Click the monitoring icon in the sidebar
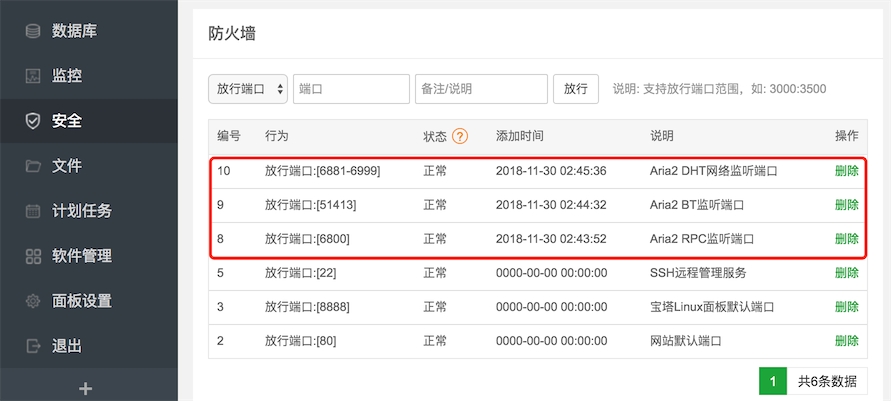891x401 pixels. coord(33,76)
